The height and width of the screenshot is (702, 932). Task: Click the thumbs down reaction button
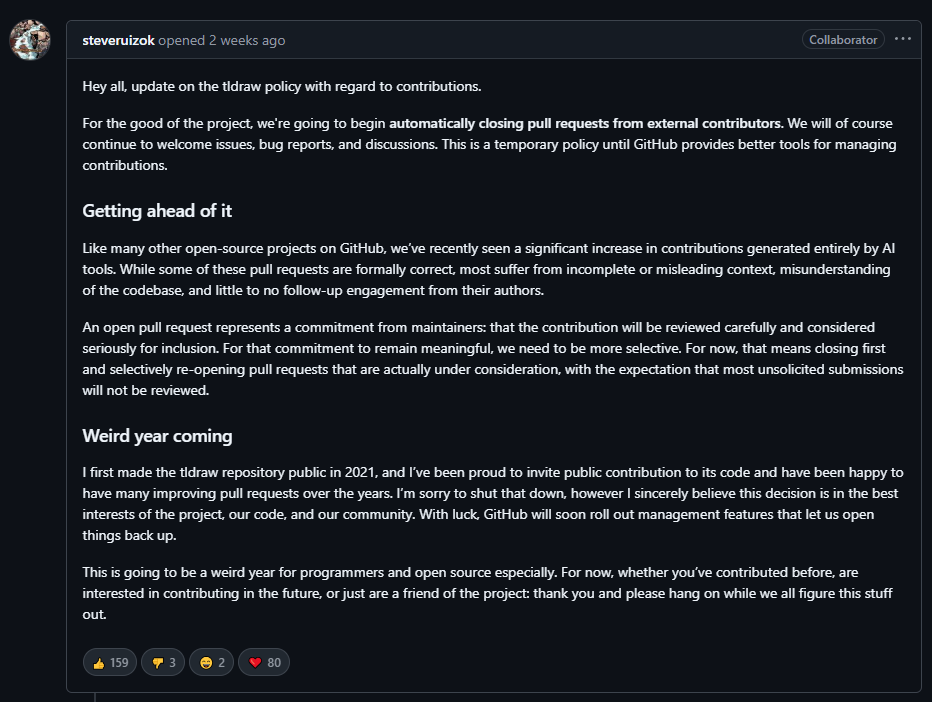(162, 662)
